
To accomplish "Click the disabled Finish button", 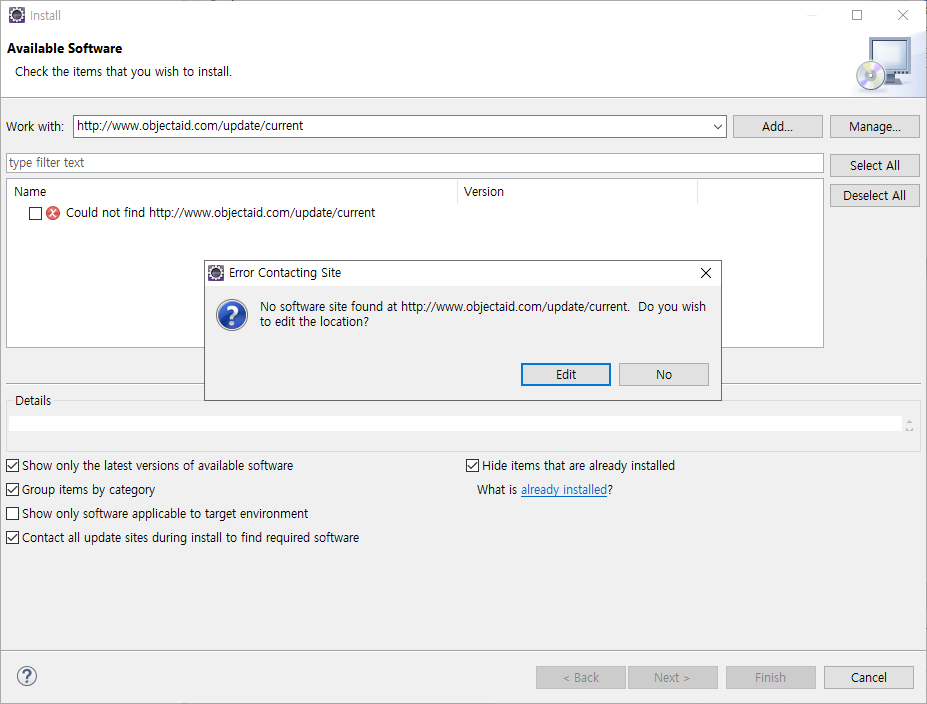I will pyautogui.click(x=770, y=677).
